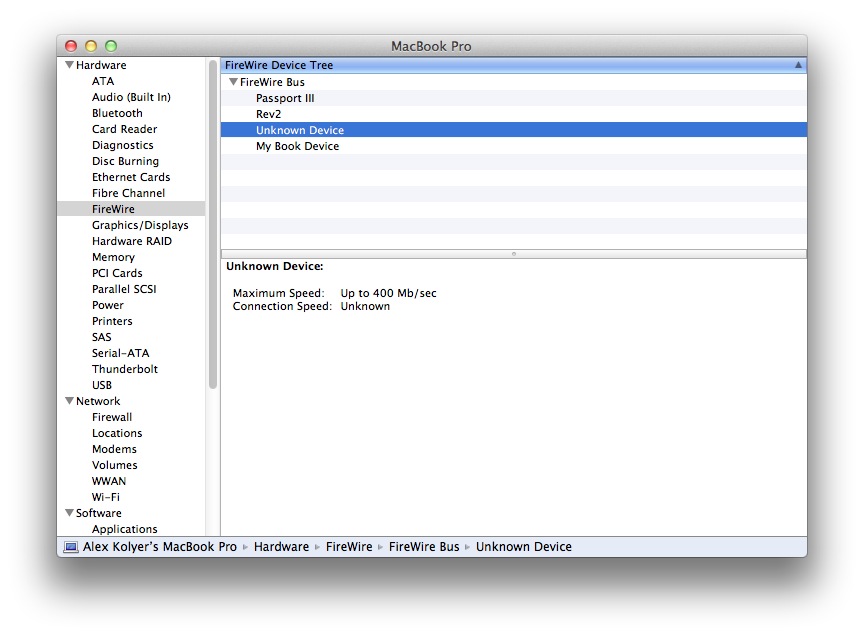Collapse the Hardware section triangle
Image resolution: width=864 pixels, height=636 pixels.
point(69,65)
